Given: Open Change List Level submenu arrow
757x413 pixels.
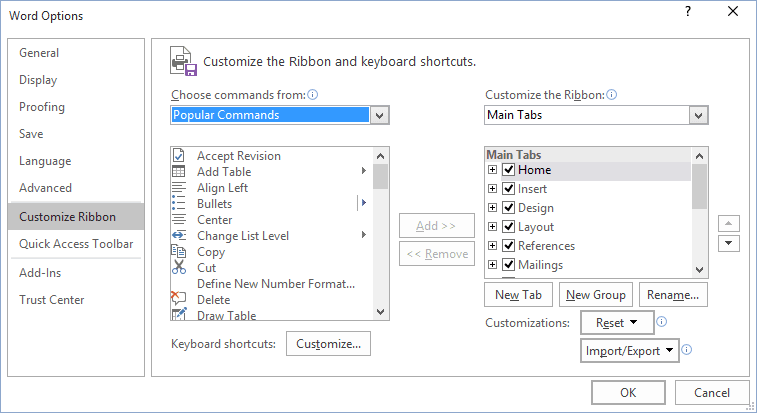Looking at the screenshot, I should coord(364,235).
